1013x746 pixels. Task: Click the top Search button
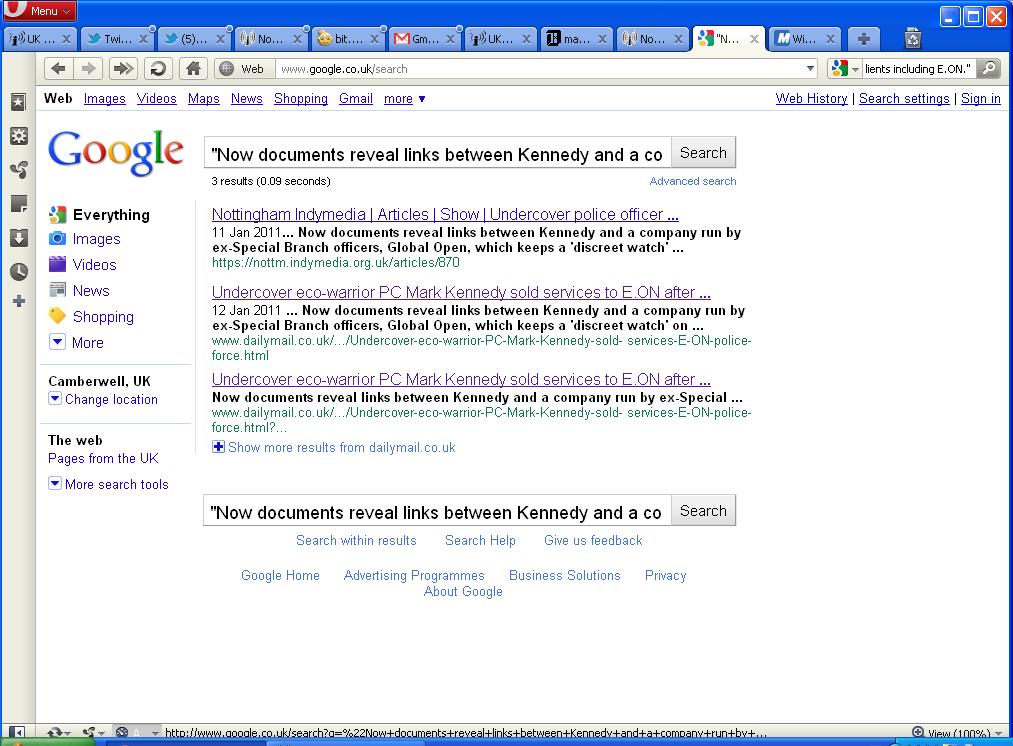(703, 153)
